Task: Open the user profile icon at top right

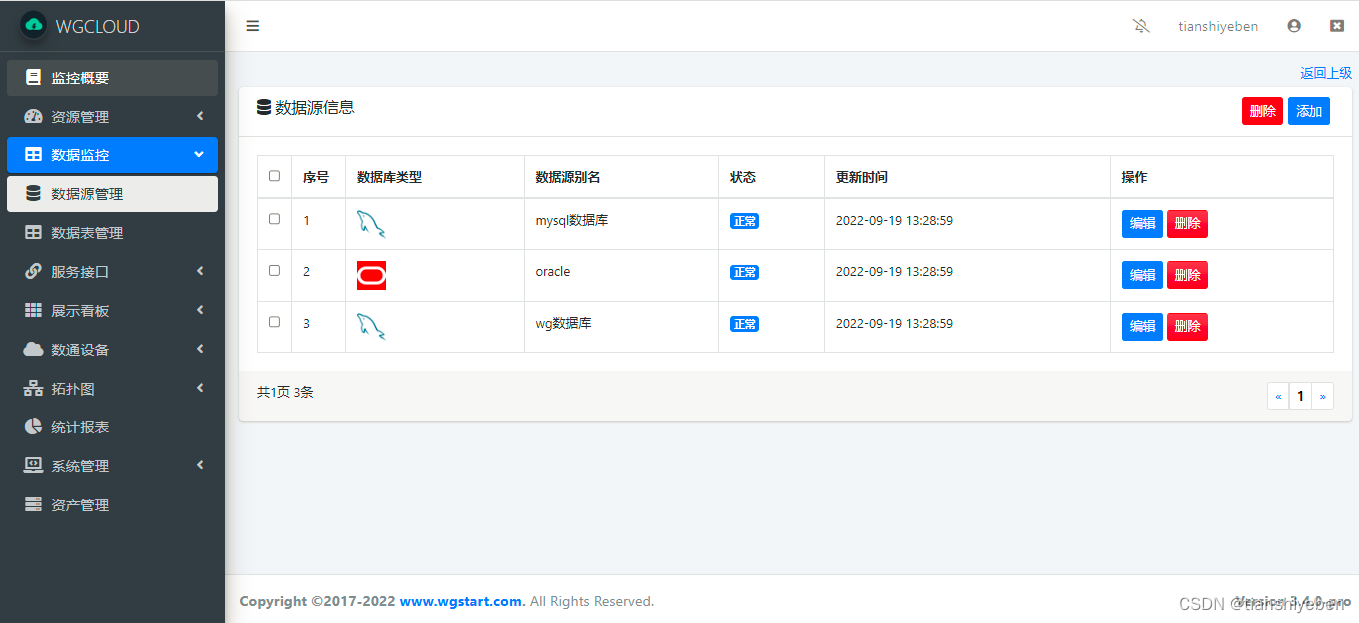Action: (1294, 25)
